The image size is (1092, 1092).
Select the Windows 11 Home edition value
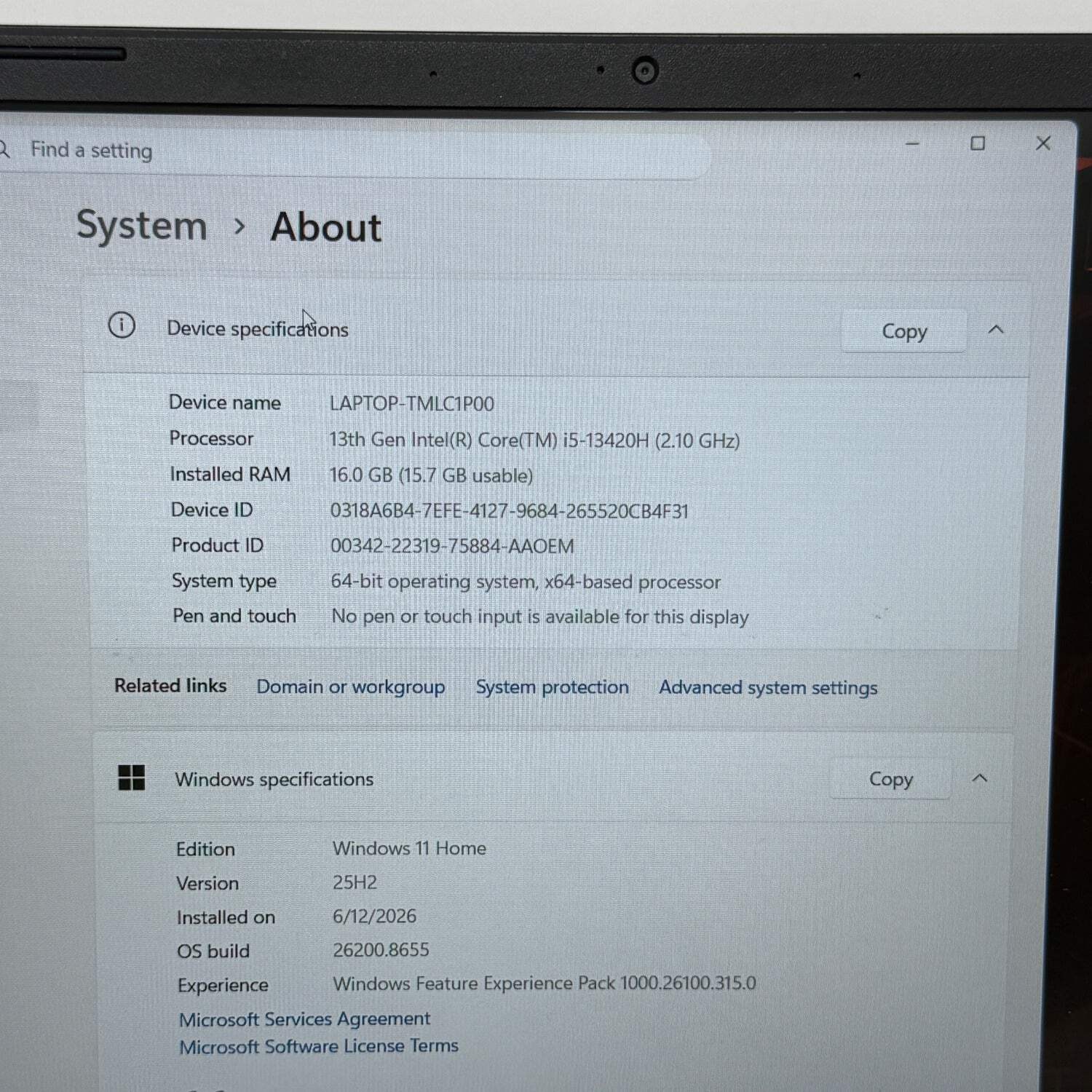[x=409, y=849]
